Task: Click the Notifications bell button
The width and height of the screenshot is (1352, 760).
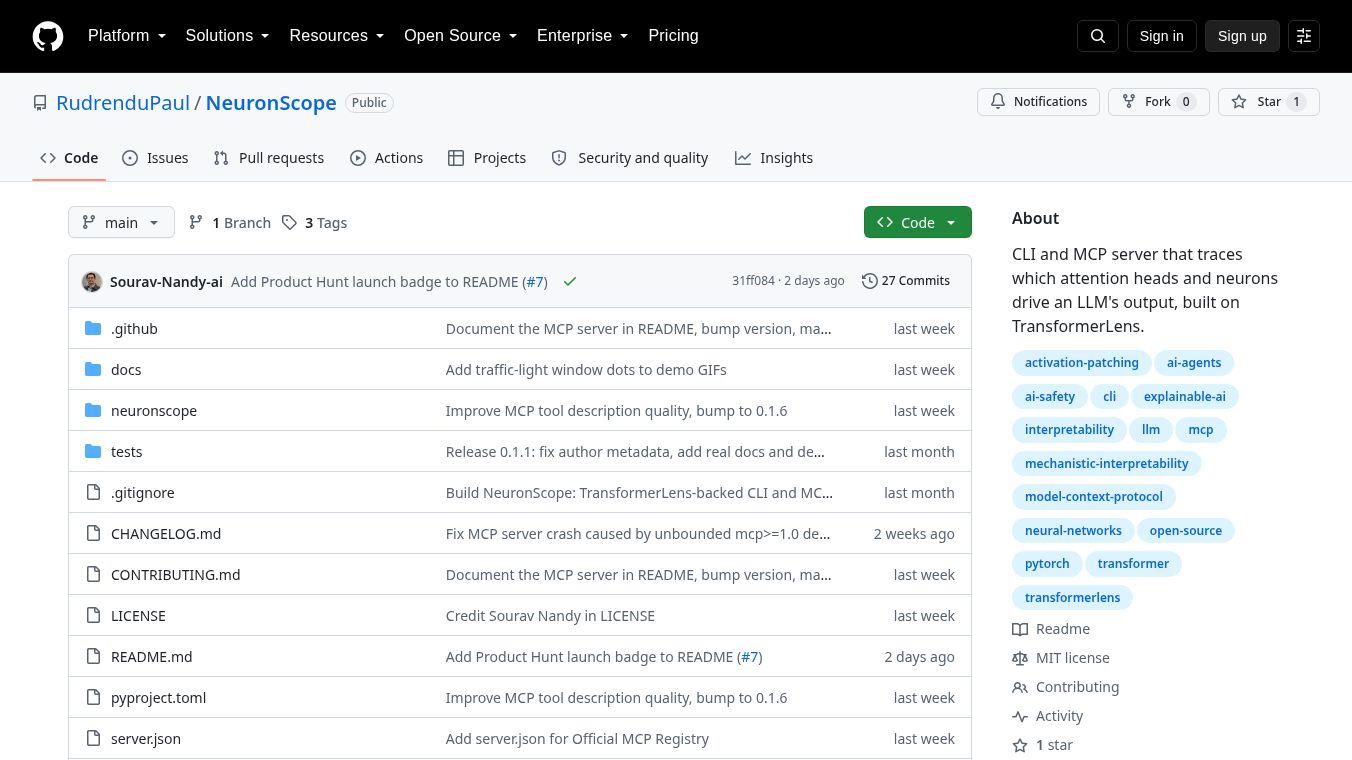Action: coord(1038,102)
